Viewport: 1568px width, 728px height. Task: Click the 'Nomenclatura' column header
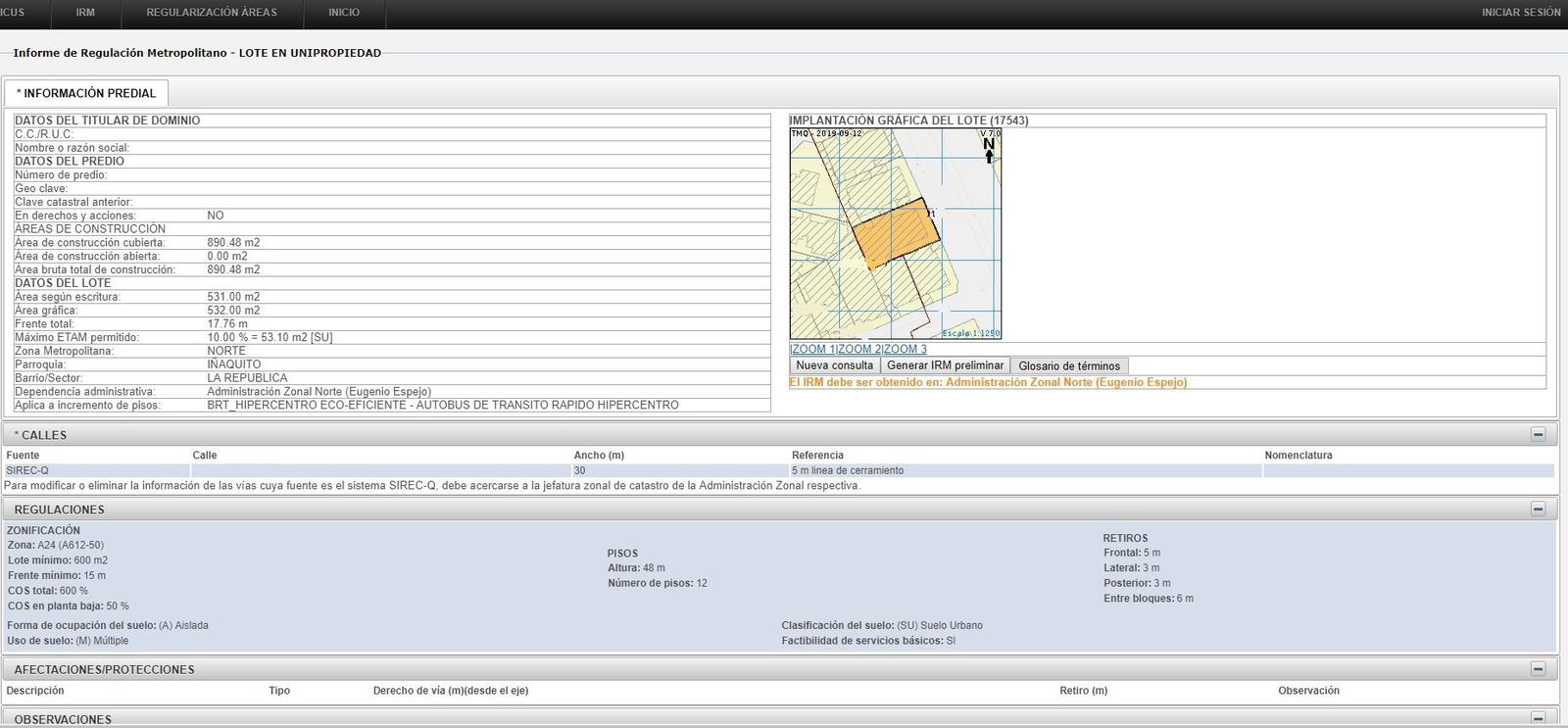1298,455
